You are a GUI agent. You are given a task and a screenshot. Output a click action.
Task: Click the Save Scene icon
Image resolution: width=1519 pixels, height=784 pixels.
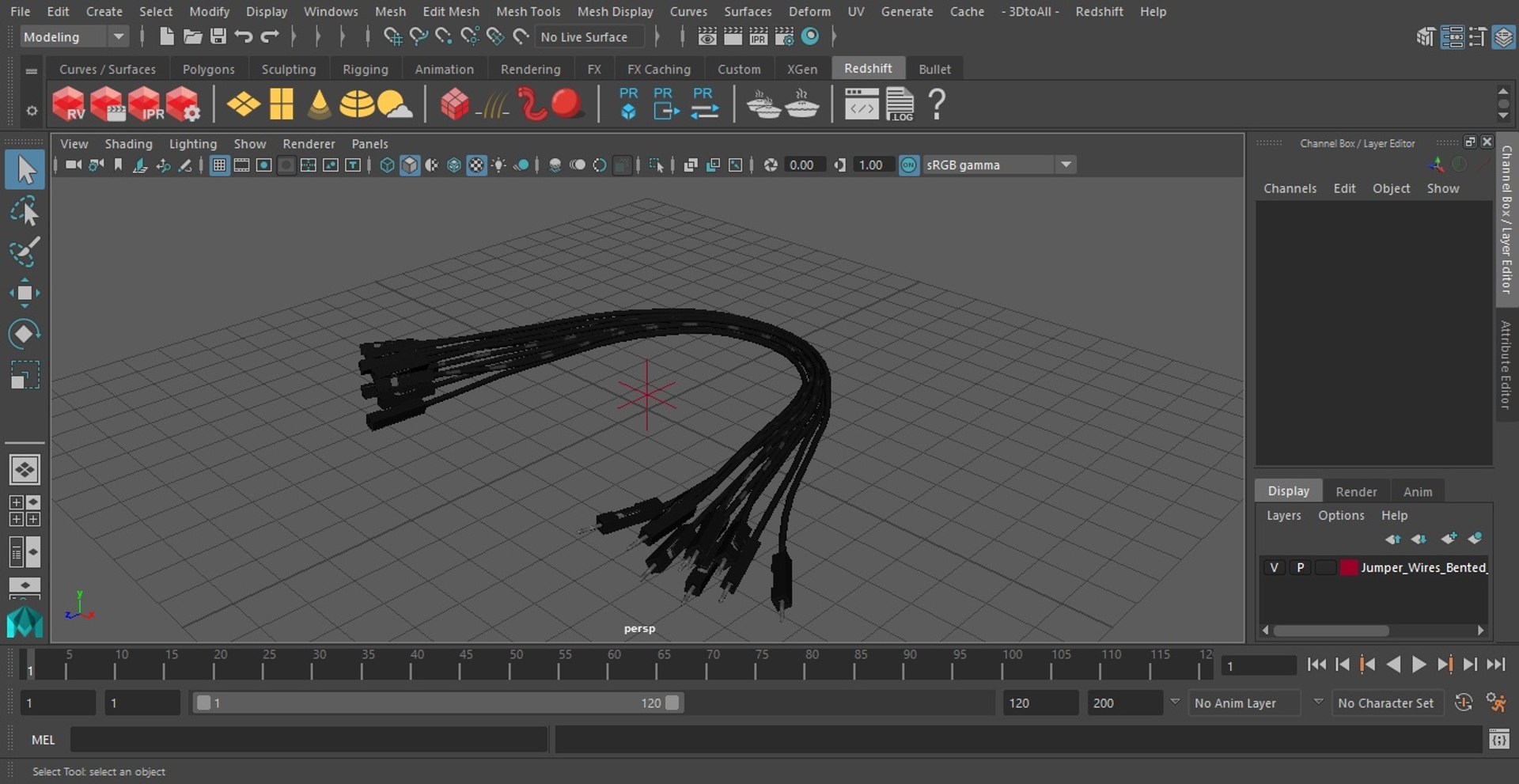point(218,36)
